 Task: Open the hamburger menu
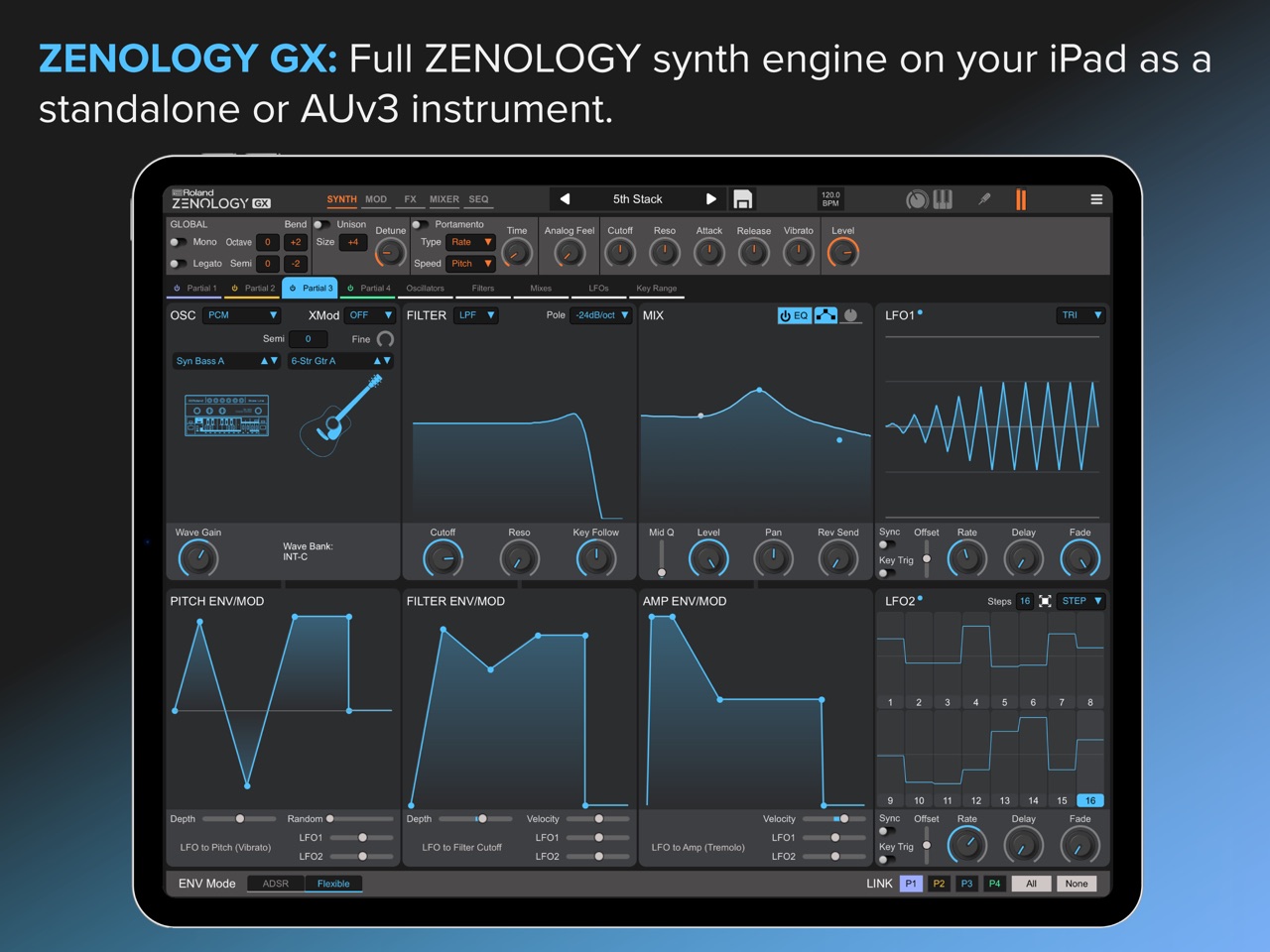[1096, 199]
